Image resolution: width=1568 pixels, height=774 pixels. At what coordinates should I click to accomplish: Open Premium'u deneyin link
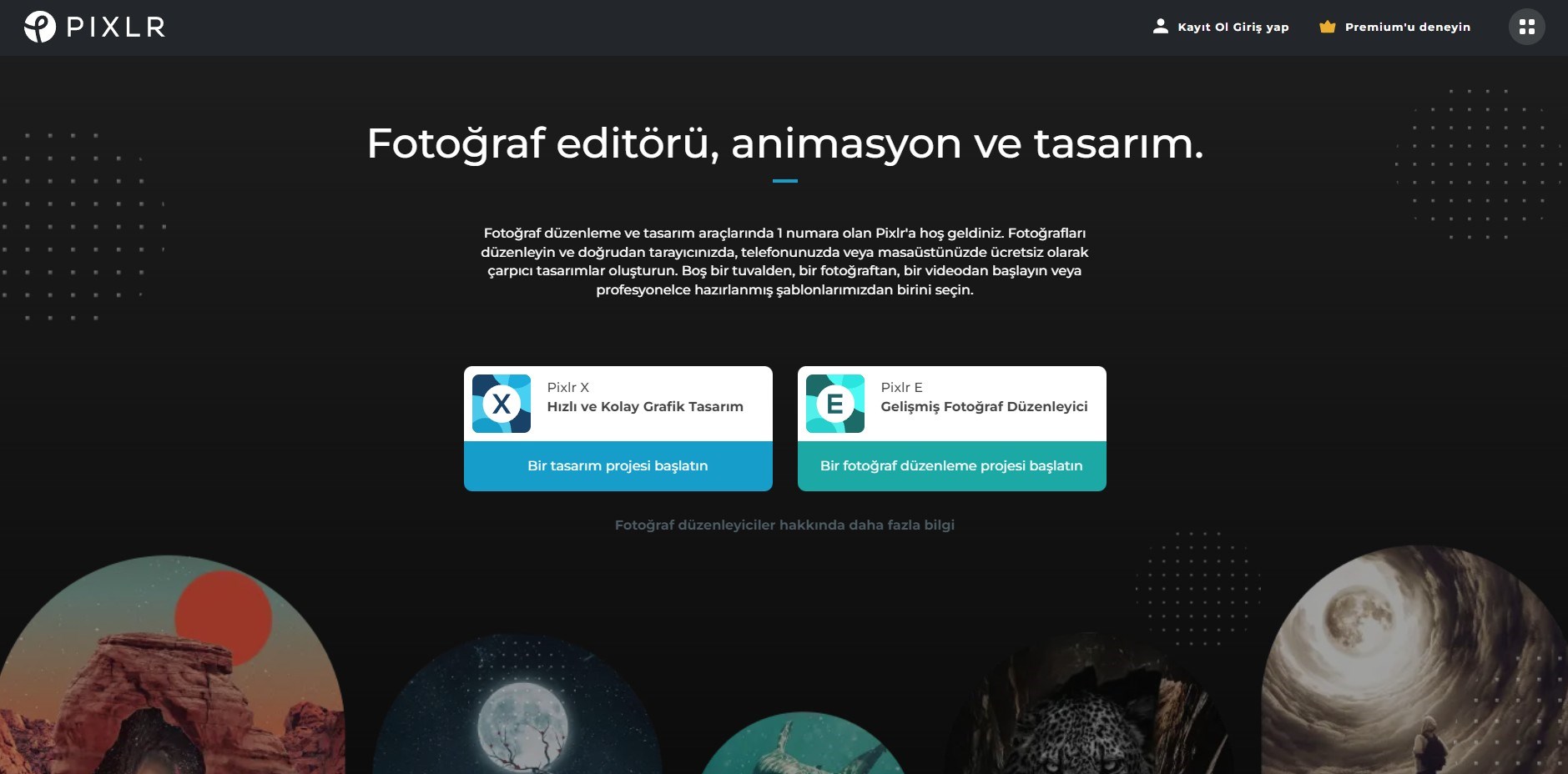click(x=1408, y=27)
